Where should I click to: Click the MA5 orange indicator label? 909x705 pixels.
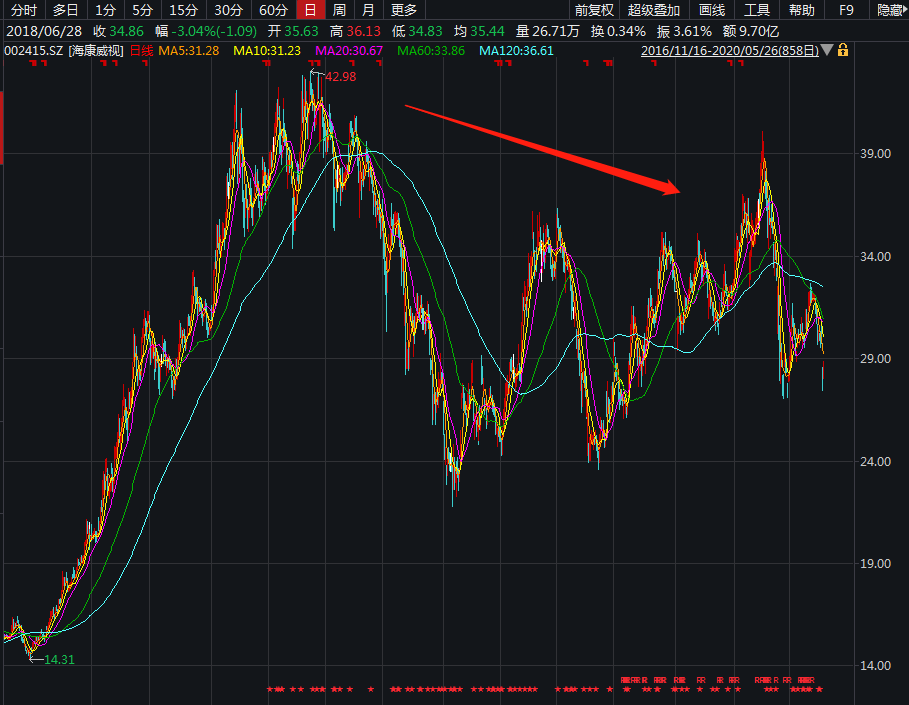[188, 50]
